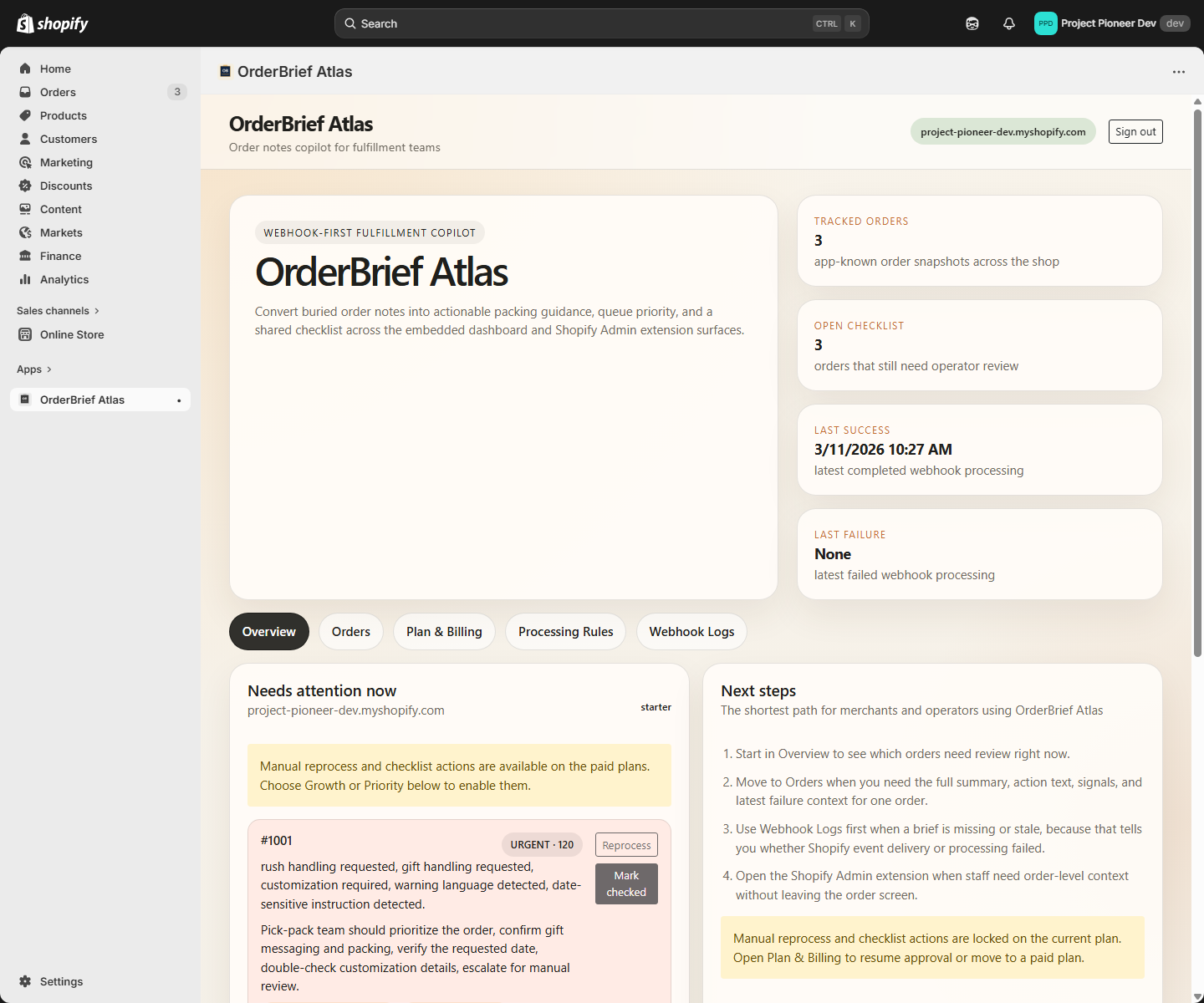This screenshot has height=1003, width=1204.
Task: Click the Marketing target icon
Action: 25,162
